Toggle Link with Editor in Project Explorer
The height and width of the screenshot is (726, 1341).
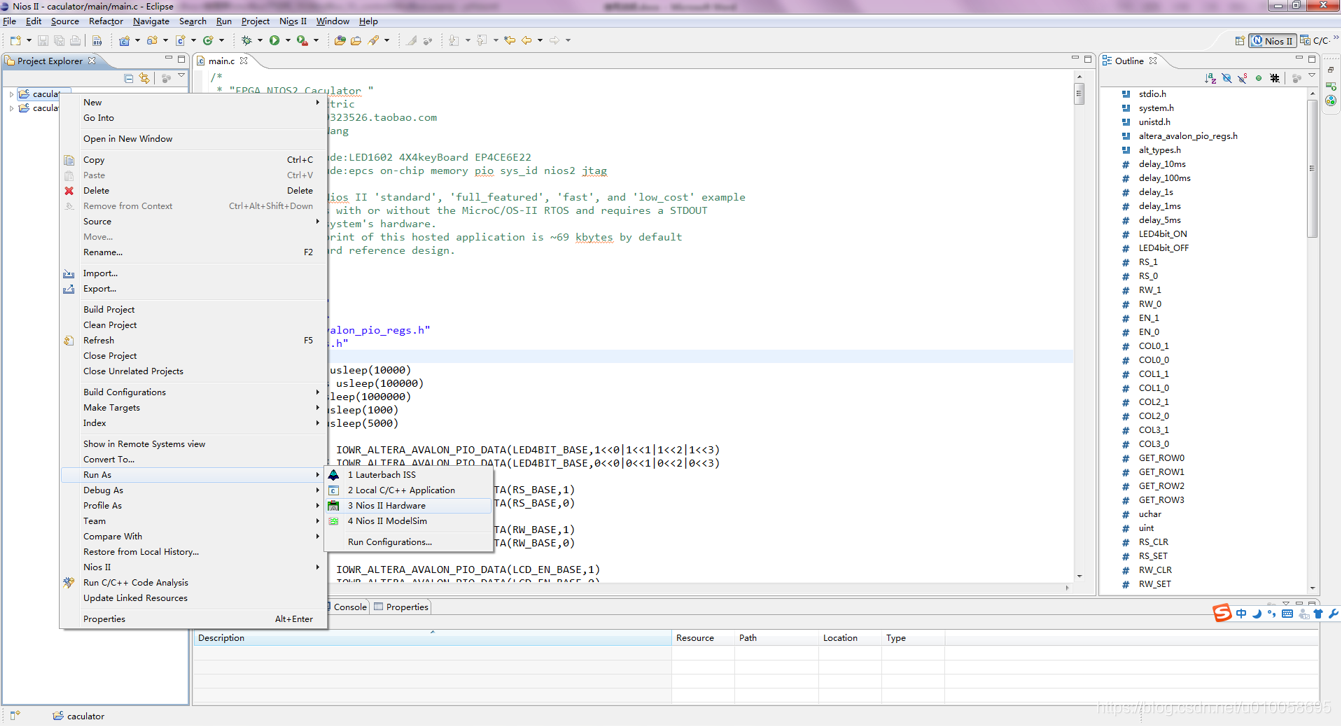click(145, 77)
